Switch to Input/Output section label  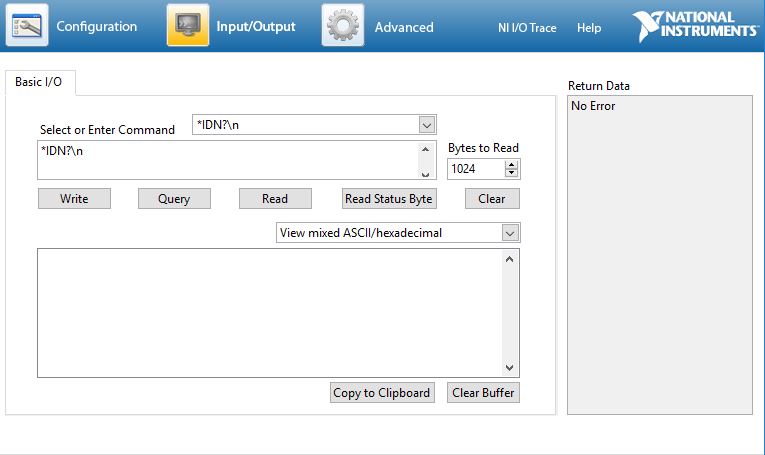click(256, 26)
